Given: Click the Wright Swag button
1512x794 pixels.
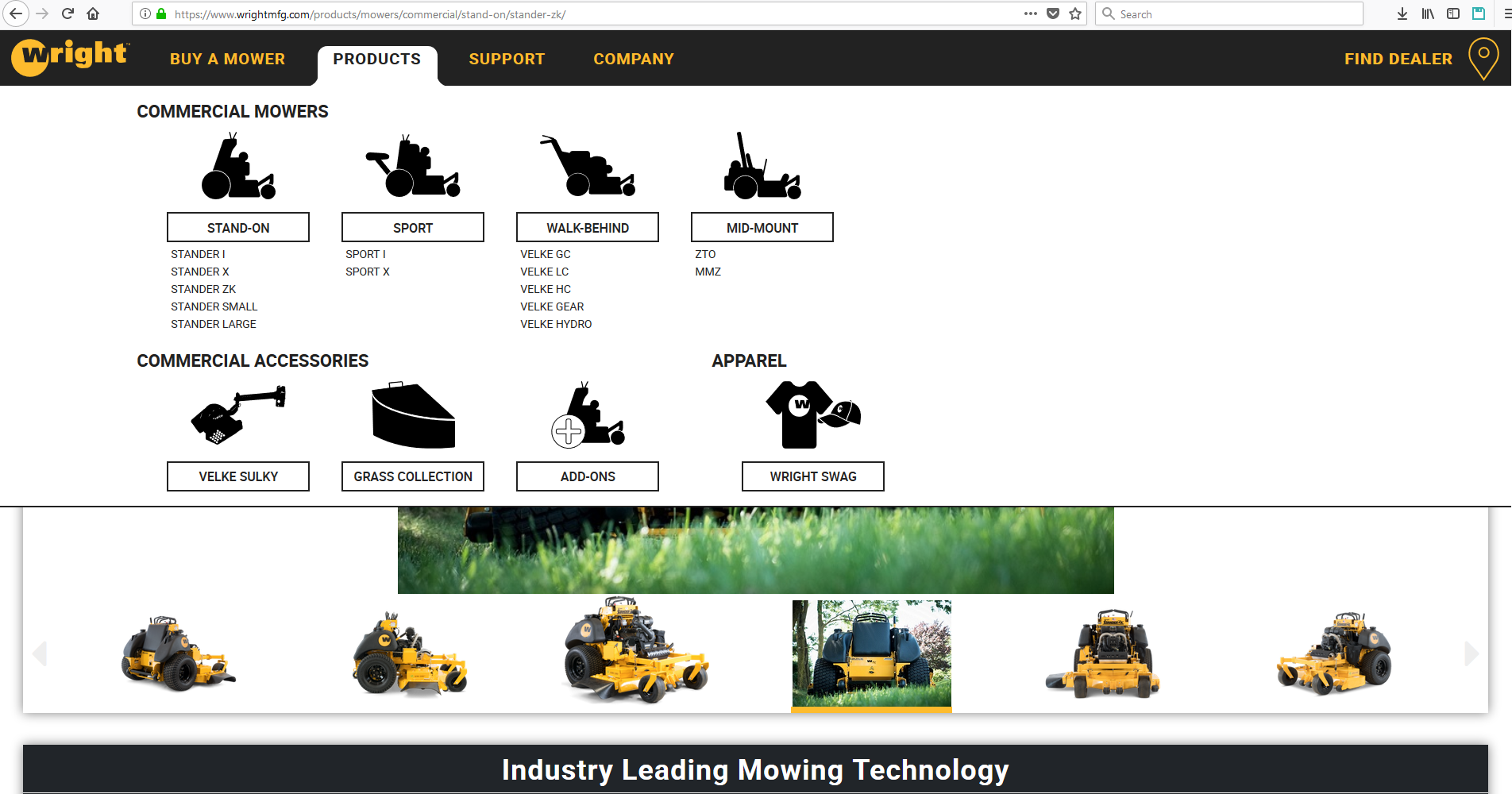Looking at the screenshot, I should click(x=813, y=476).
